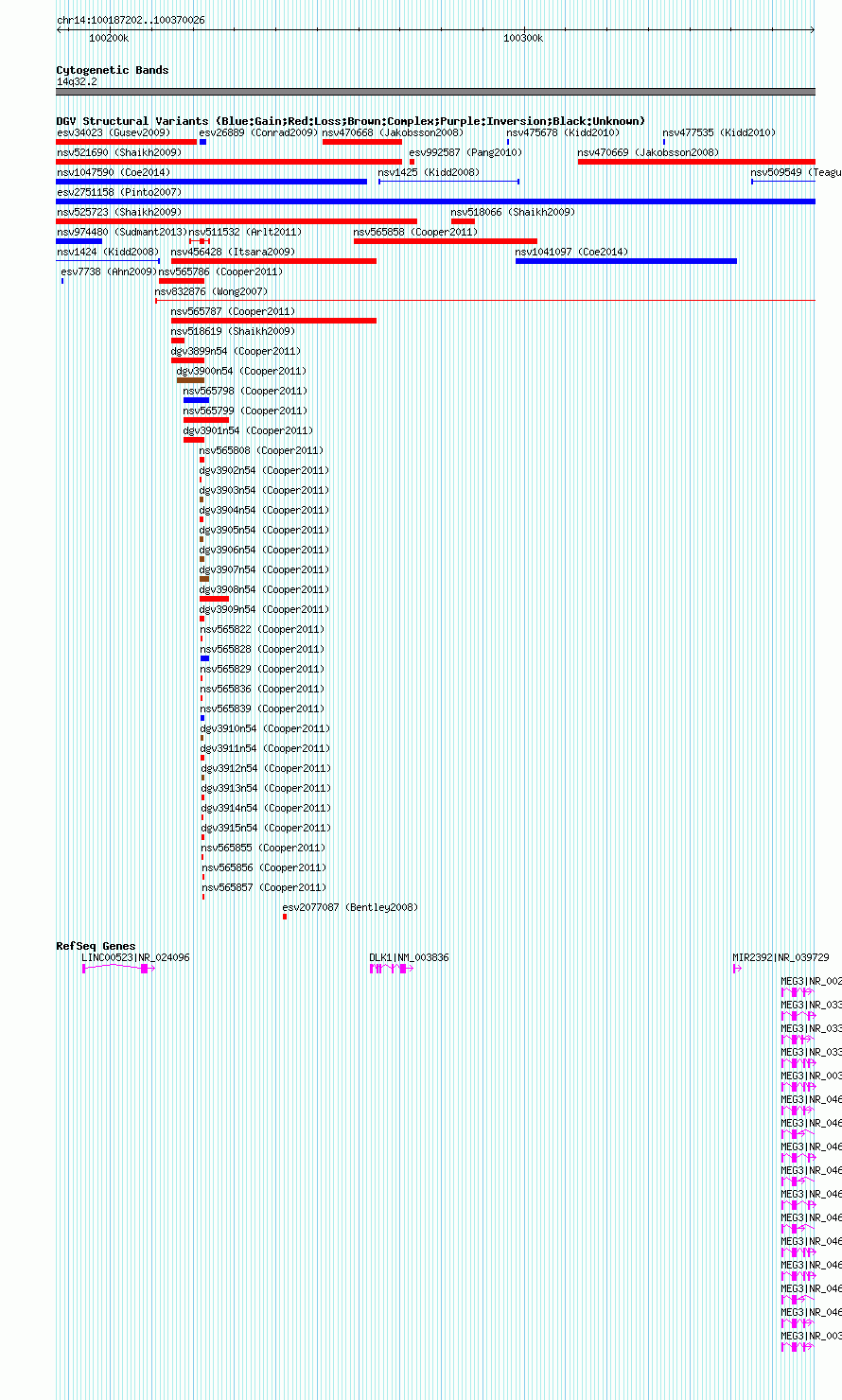
Task: Open the nsv565857 (Cooper2011) label
Action: click(x=264, y=887)
